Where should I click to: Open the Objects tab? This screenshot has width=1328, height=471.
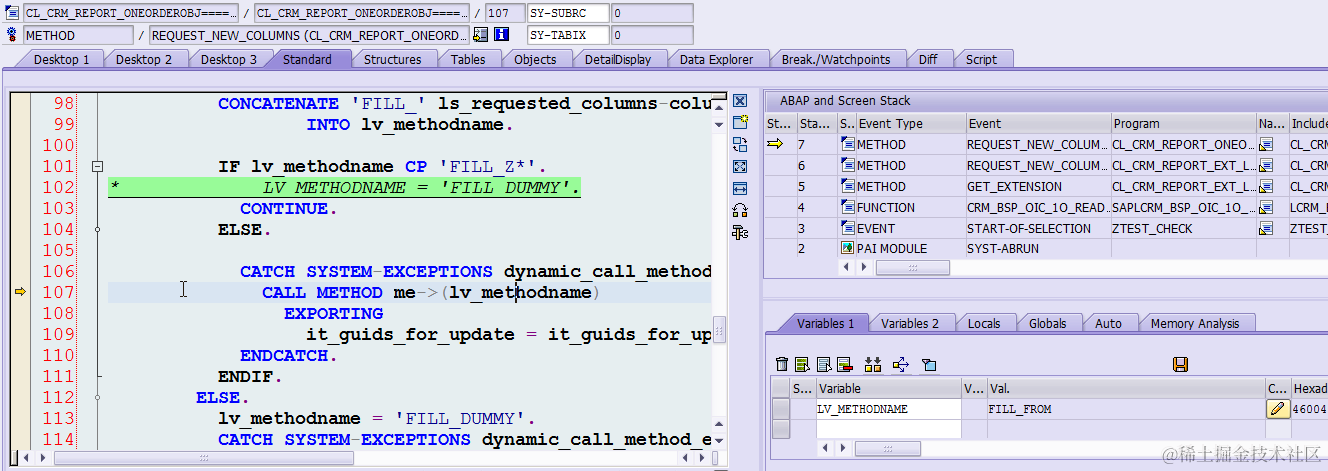click(535, 59)
